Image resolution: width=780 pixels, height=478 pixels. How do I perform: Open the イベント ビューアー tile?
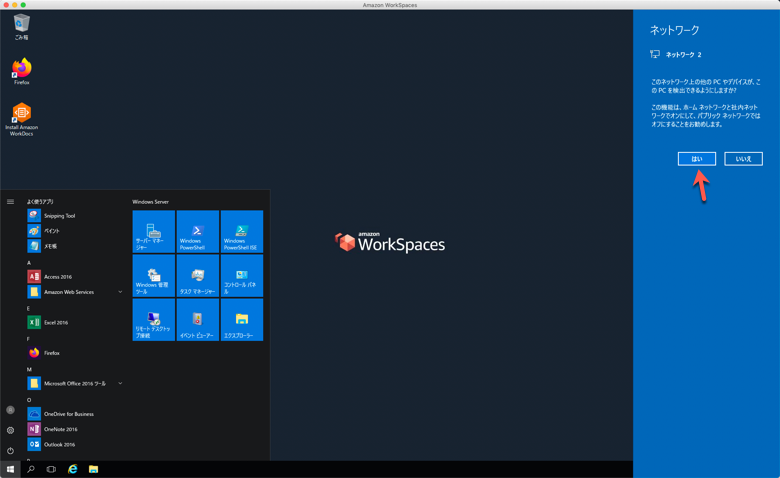[x=197, y=319]
